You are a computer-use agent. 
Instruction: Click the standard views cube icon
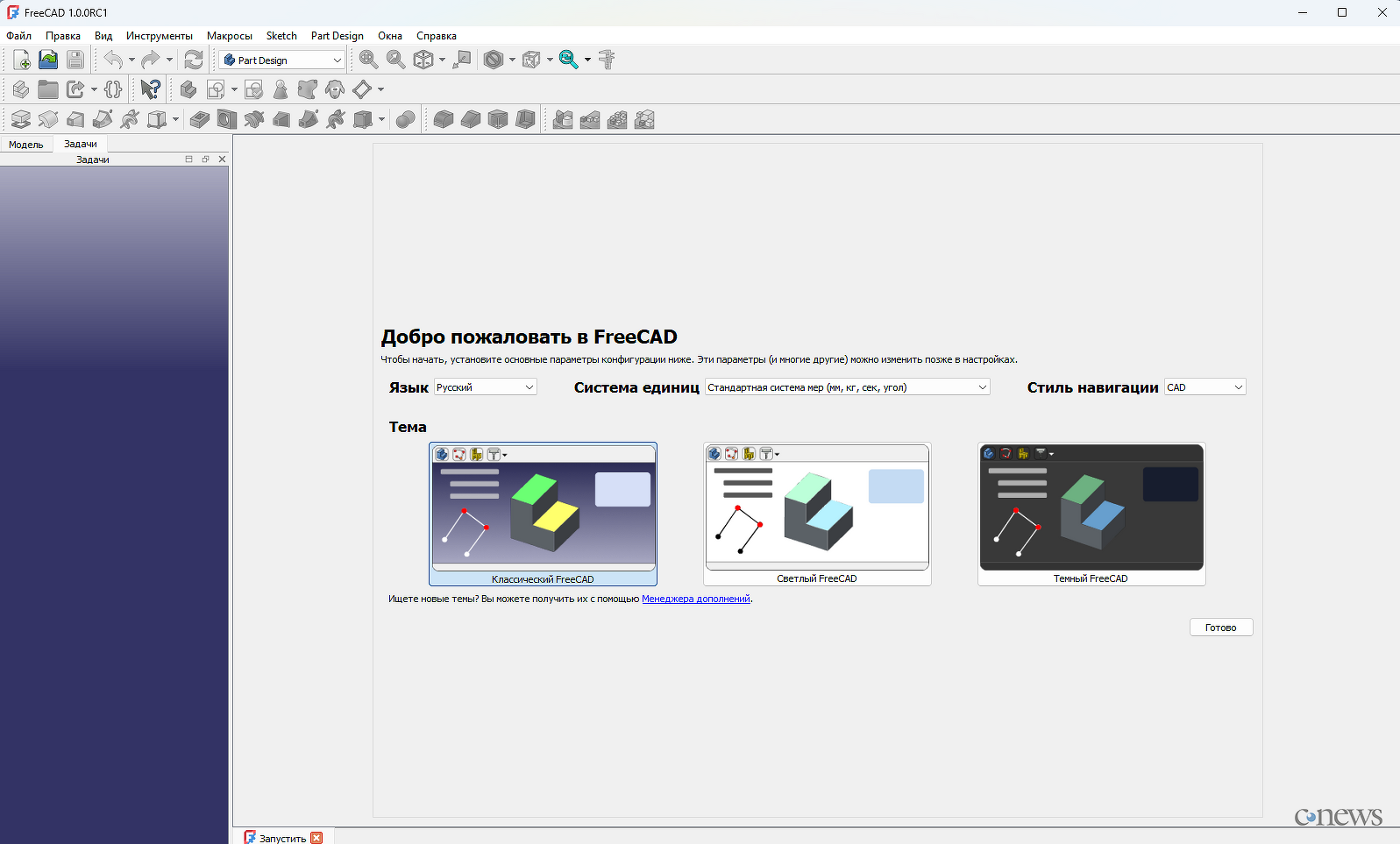(423, 60)
